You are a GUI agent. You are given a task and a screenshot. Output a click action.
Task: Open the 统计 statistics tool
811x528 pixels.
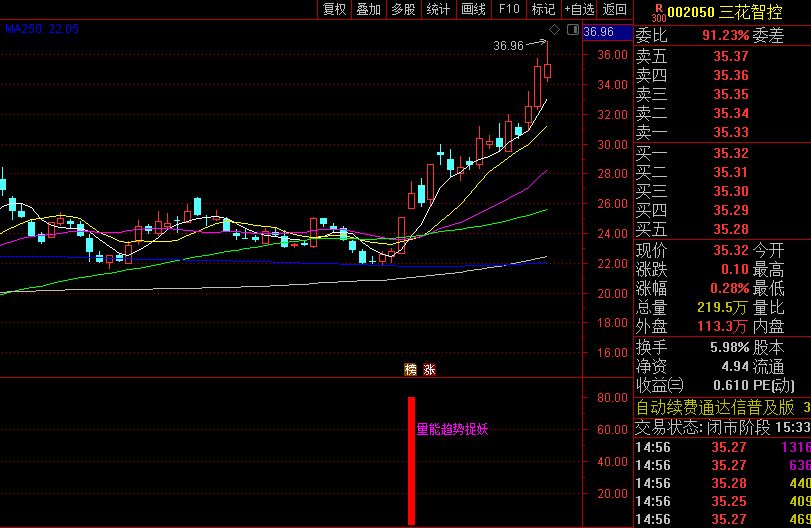439,9
